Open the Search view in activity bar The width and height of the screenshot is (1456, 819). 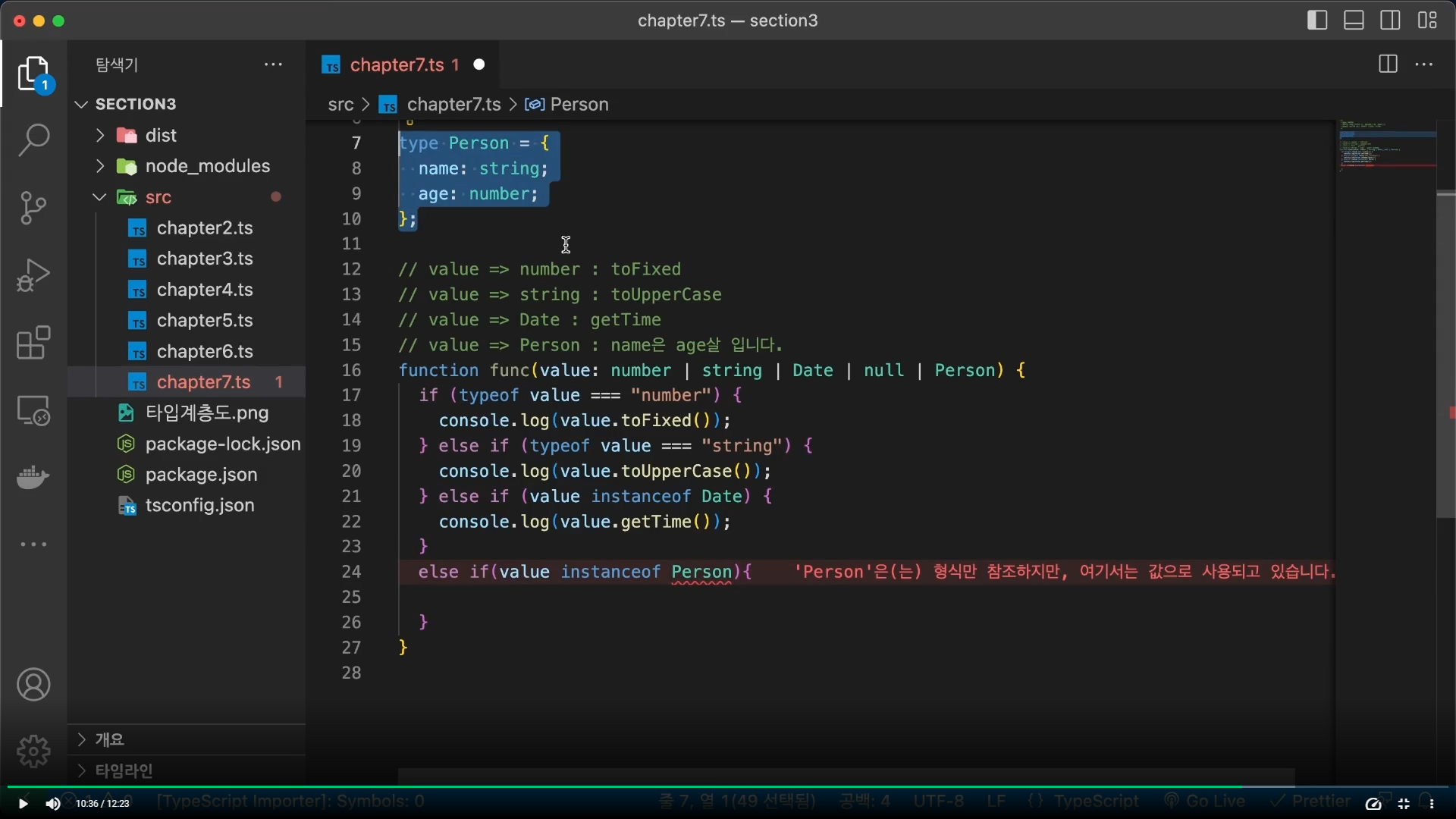(x=33, y=140)
